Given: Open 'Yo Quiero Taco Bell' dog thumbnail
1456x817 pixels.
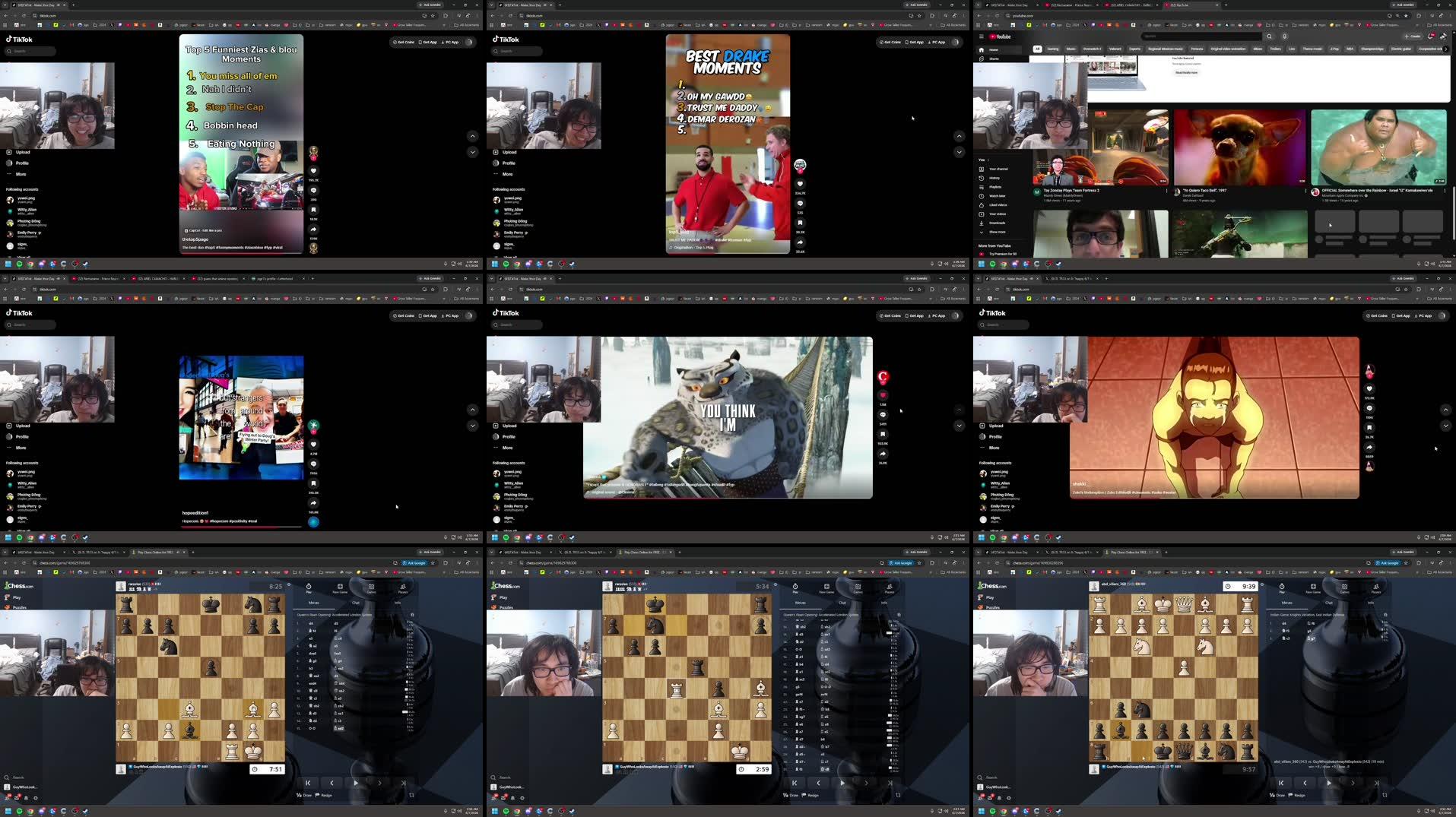Looking at the screenshot, I should [1239, 147].
